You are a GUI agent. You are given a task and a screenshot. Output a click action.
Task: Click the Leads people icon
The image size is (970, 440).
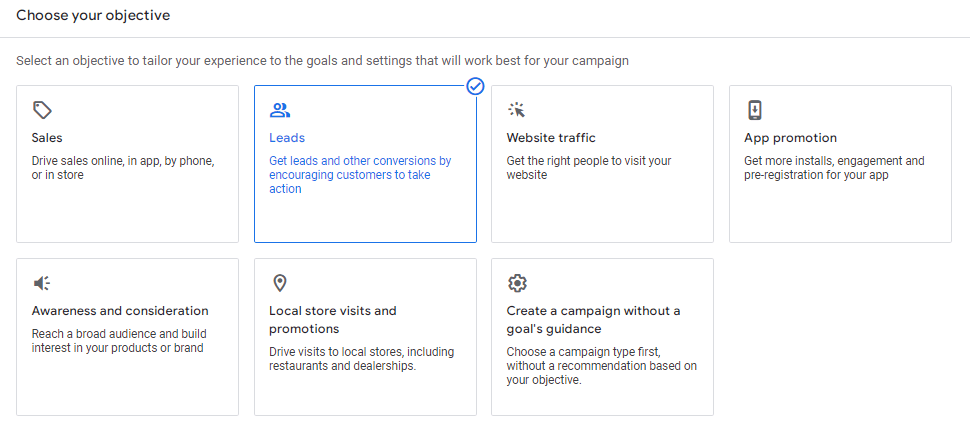click(280, 110)
